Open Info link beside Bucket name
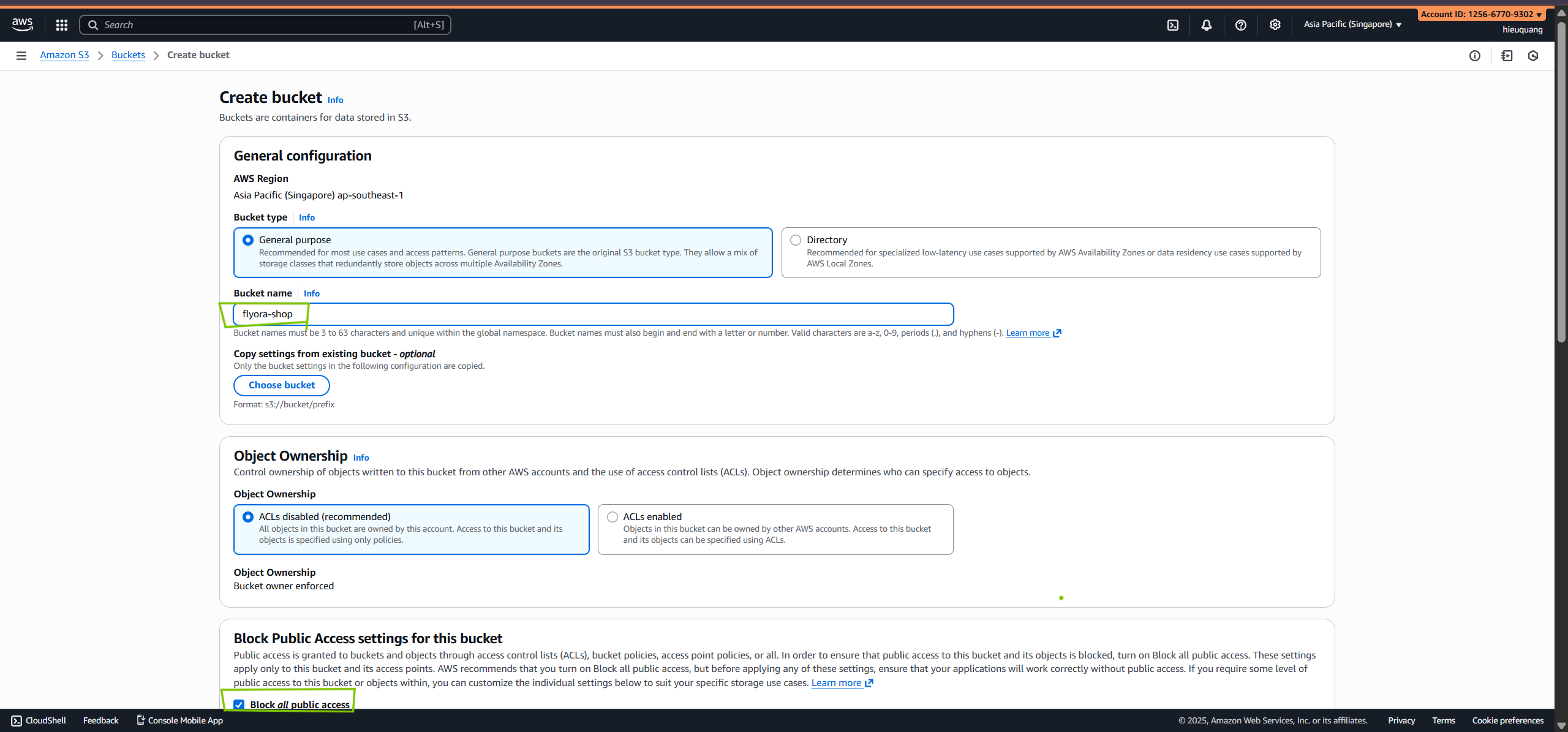The image size is (1568, 732). point(311,293)
